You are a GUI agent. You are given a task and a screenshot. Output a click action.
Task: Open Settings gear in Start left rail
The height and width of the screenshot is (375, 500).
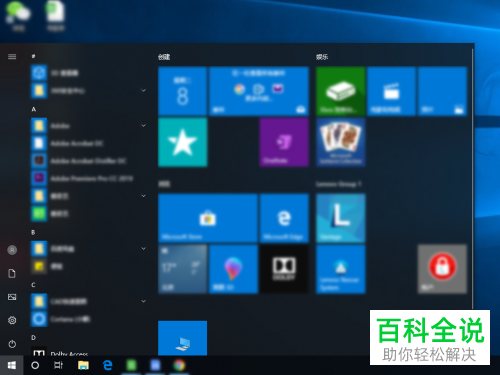(x=12, y=320)
